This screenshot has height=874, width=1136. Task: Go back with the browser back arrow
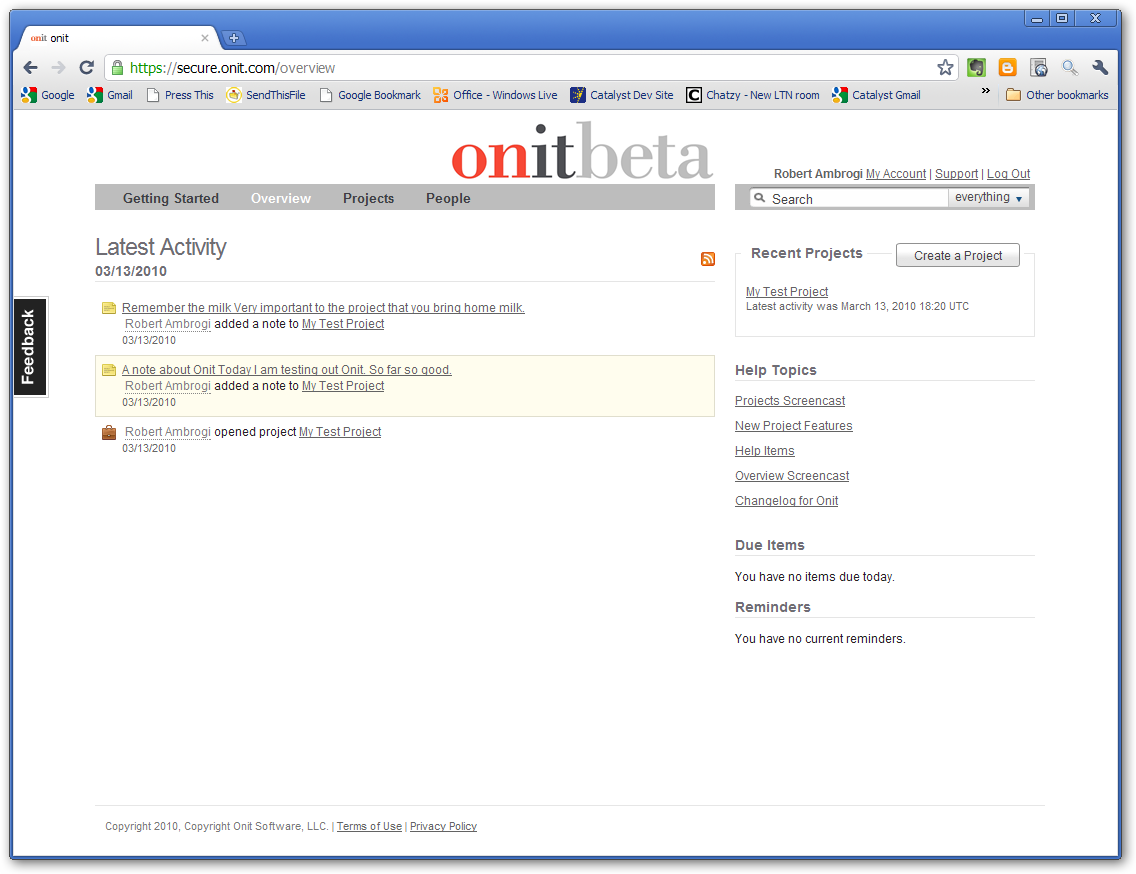pos(30,67)
